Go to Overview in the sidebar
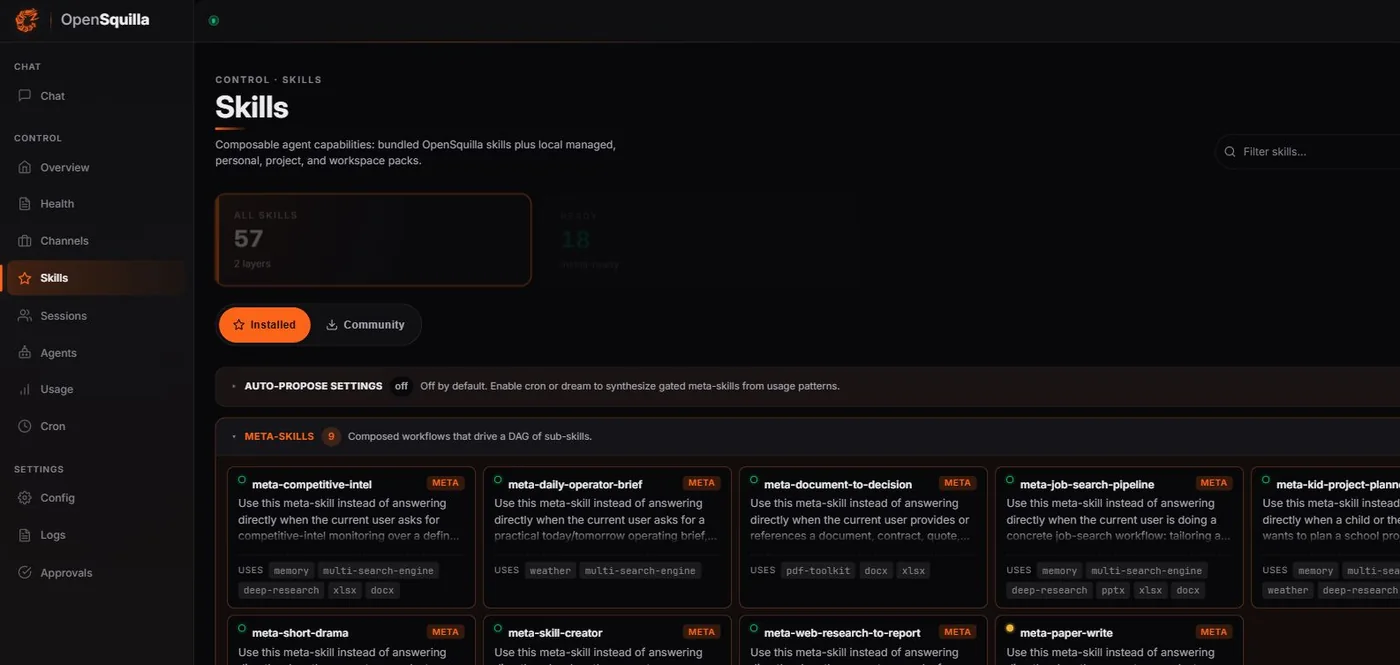 (96, 167)
